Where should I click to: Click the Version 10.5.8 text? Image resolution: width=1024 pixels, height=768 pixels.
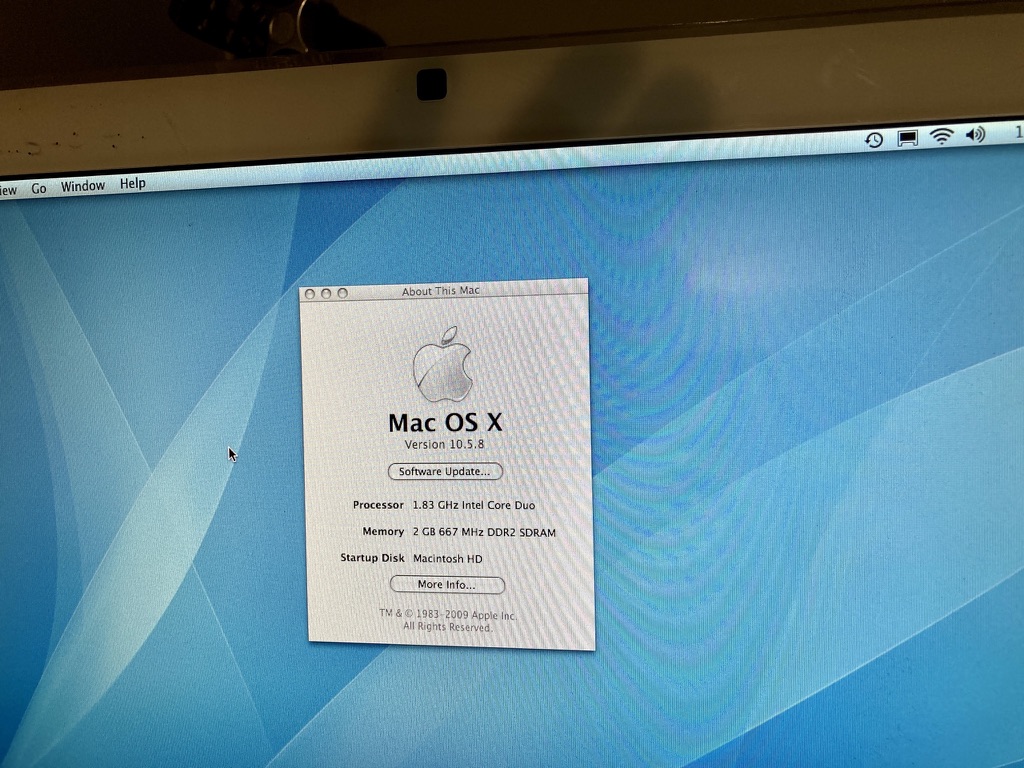[x=444, y=444]
